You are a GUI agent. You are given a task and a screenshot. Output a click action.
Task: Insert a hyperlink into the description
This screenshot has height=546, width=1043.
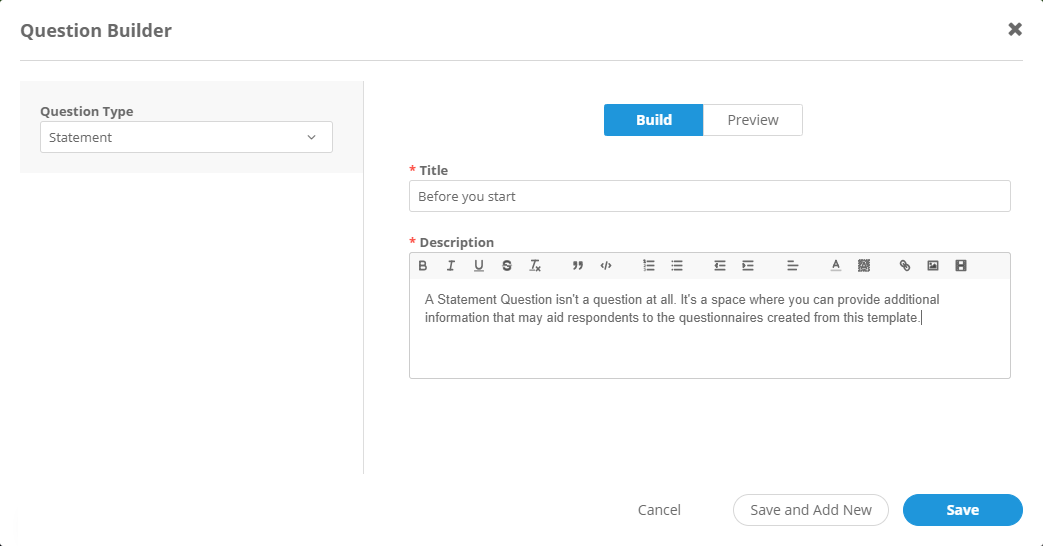905,266
